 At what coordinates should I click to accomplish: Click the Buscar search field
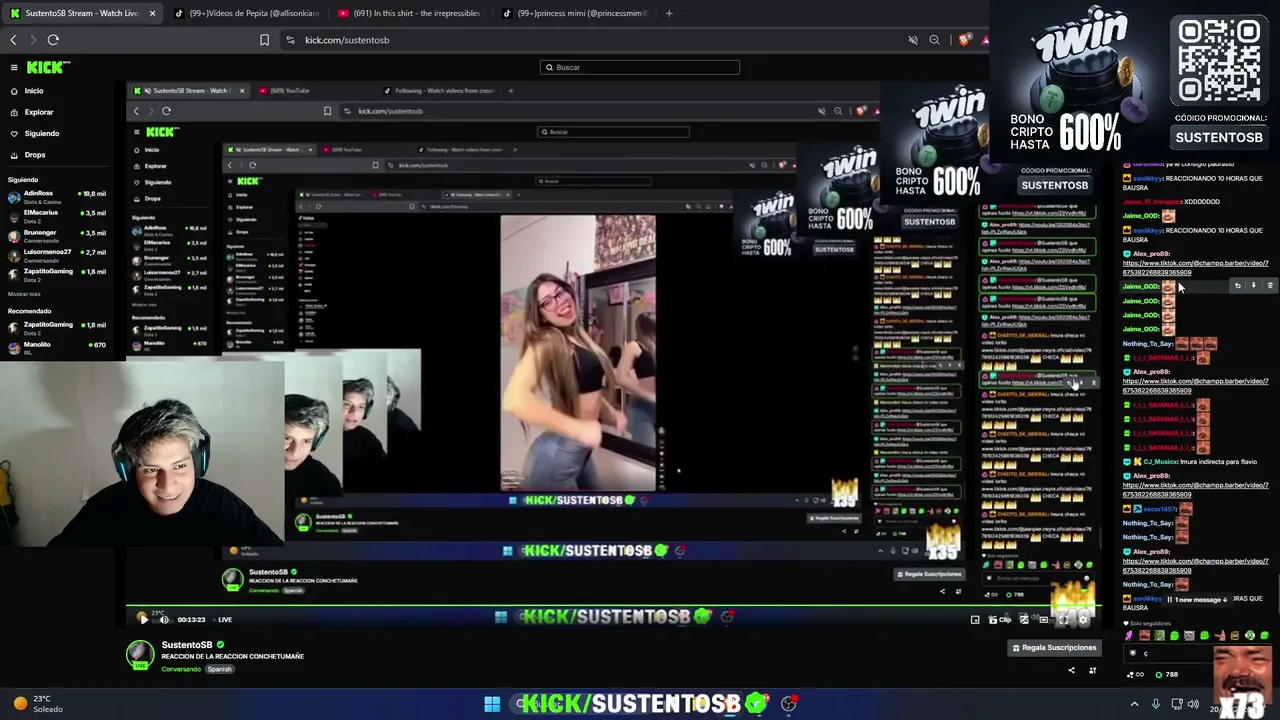(640, 67)
